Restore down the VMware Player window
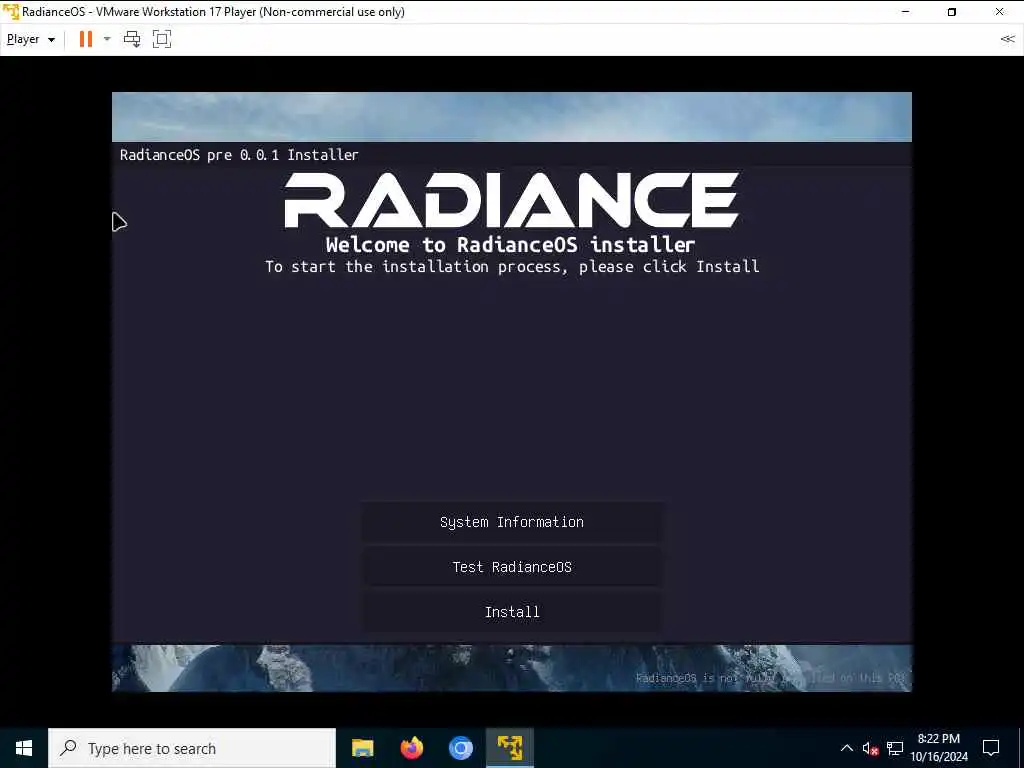1024x768 pixels. (x=952, y=12)
